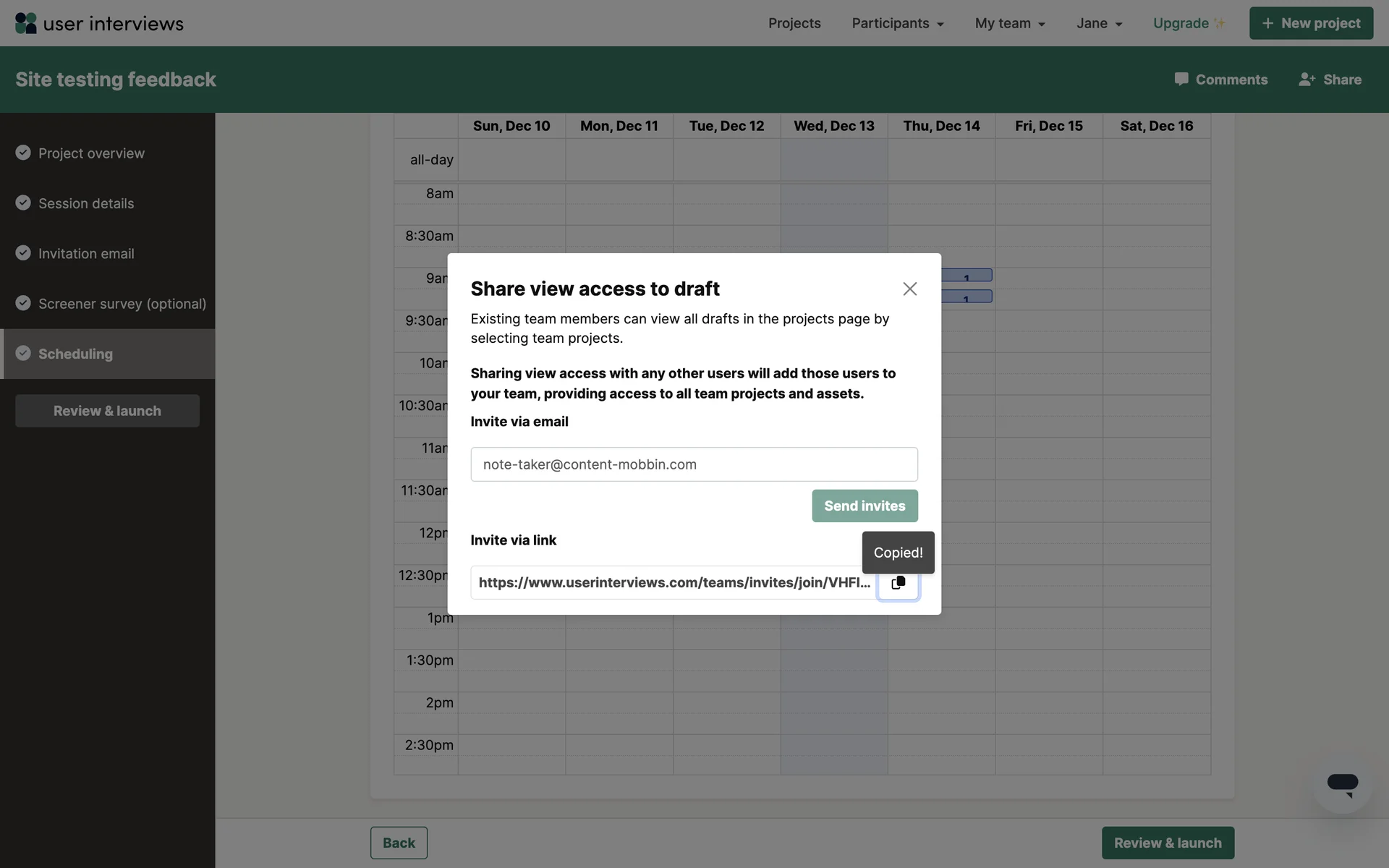Focus the invite email input field
The width and height of the screenshot is (1389, 868).
(693, 464)
